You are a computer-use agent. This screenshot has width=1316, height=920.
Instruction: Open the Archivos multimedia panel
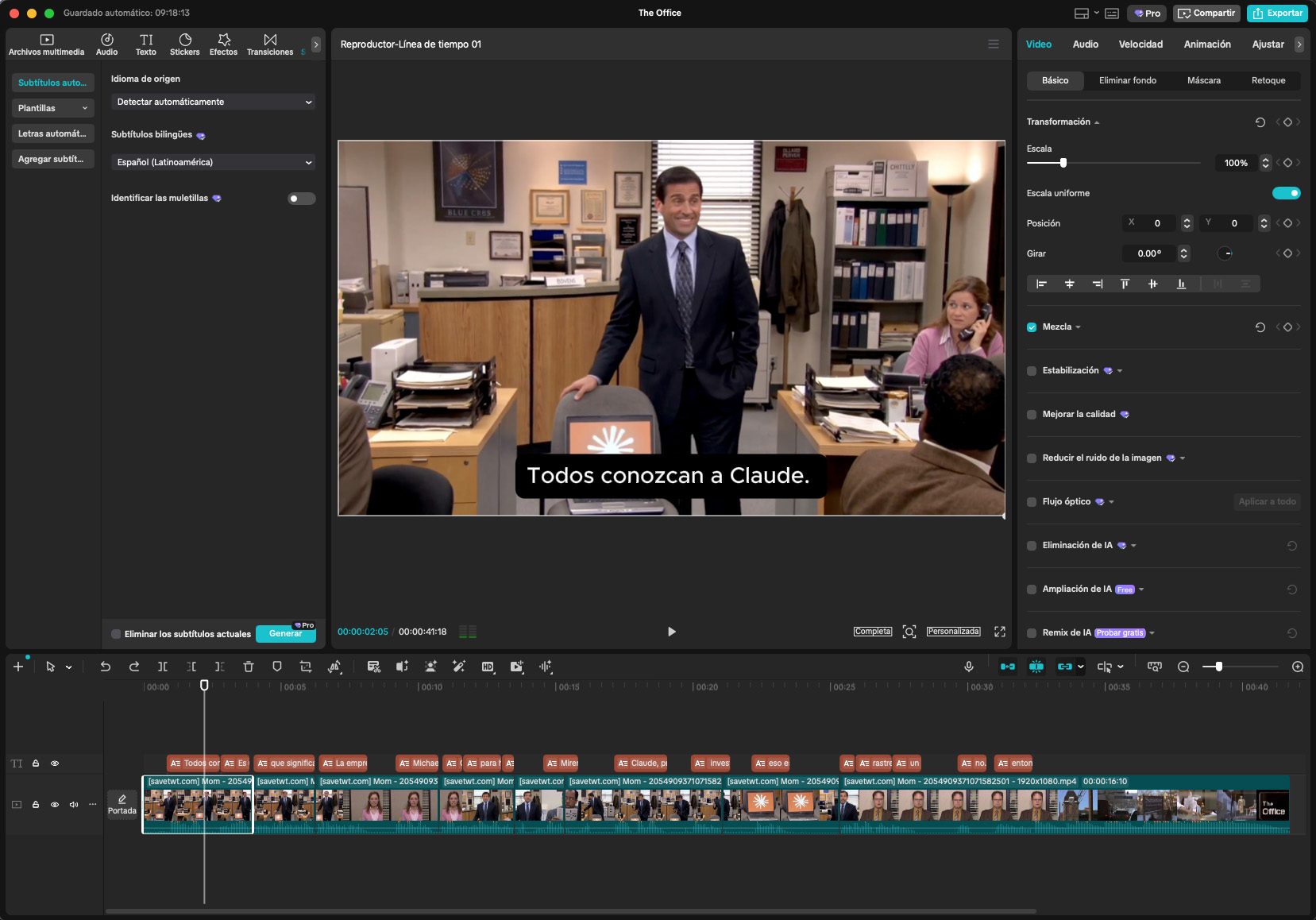pos(46,44)
